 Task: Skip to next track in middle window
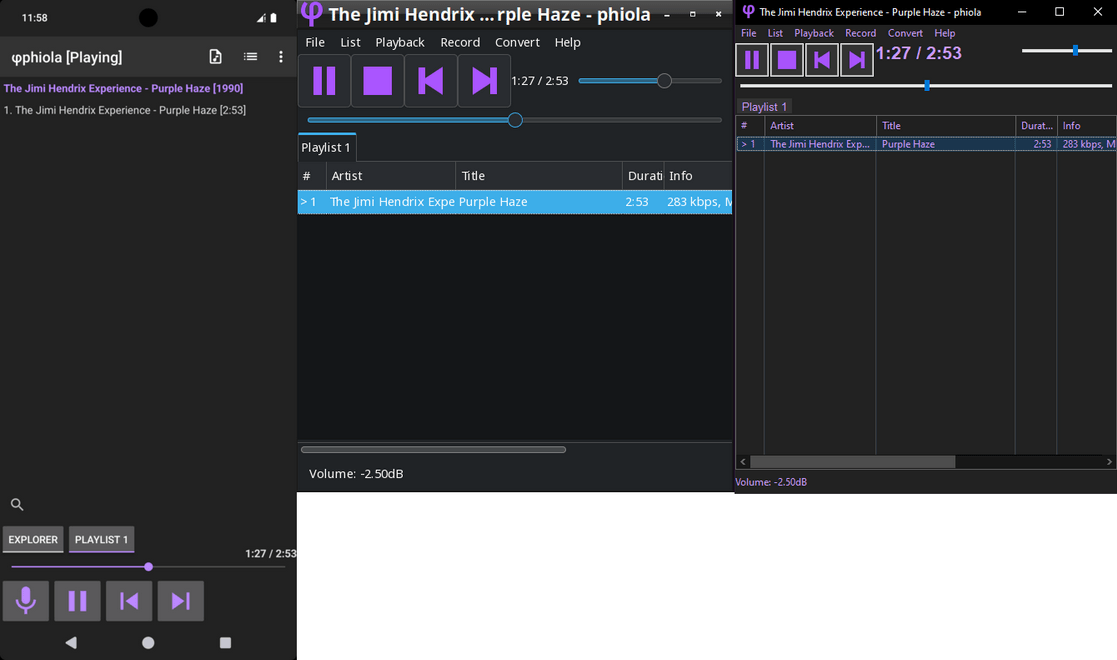(x=484, y=81)
